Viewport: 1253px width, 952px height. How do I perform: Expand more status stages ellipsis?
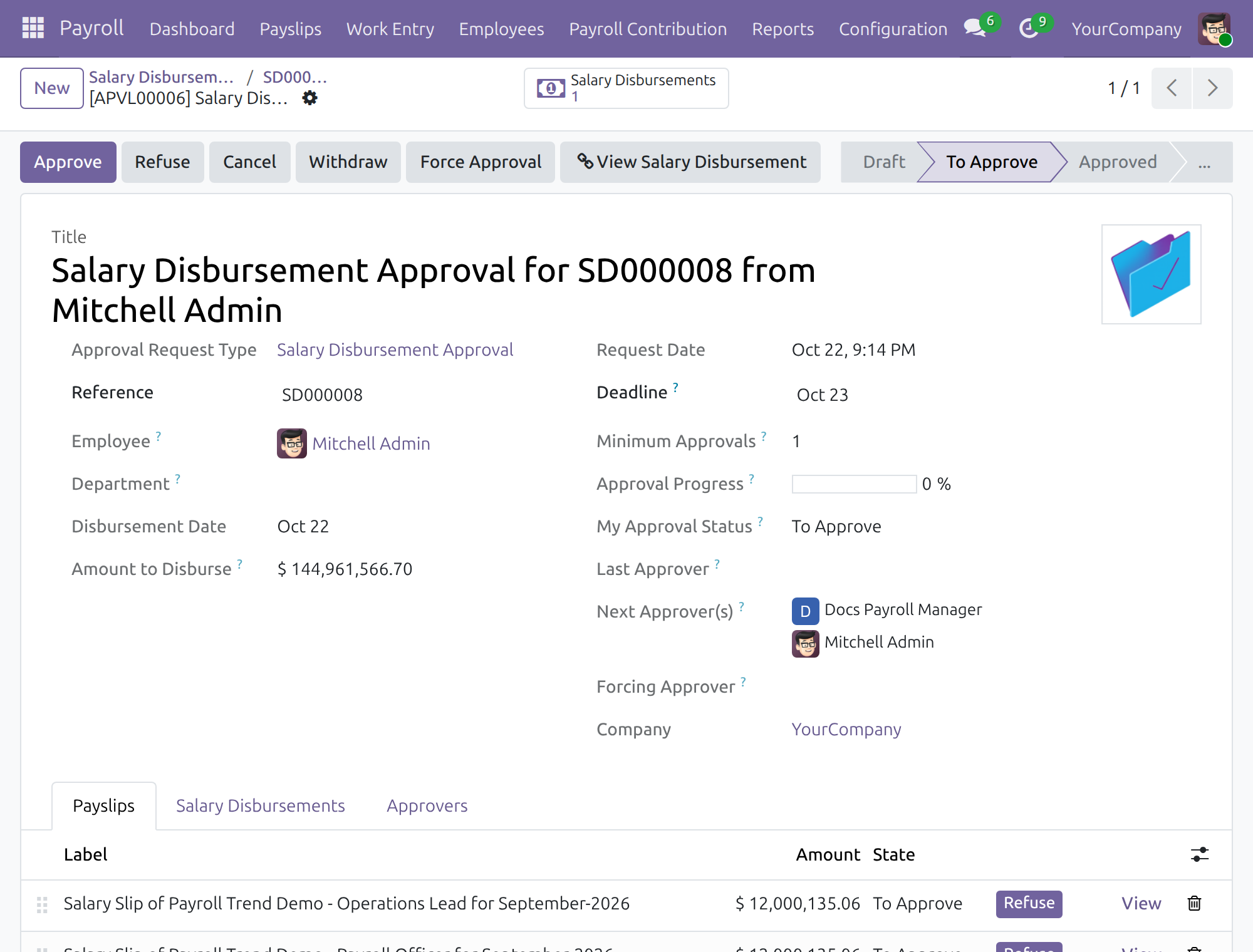(x=1204, y=162)
